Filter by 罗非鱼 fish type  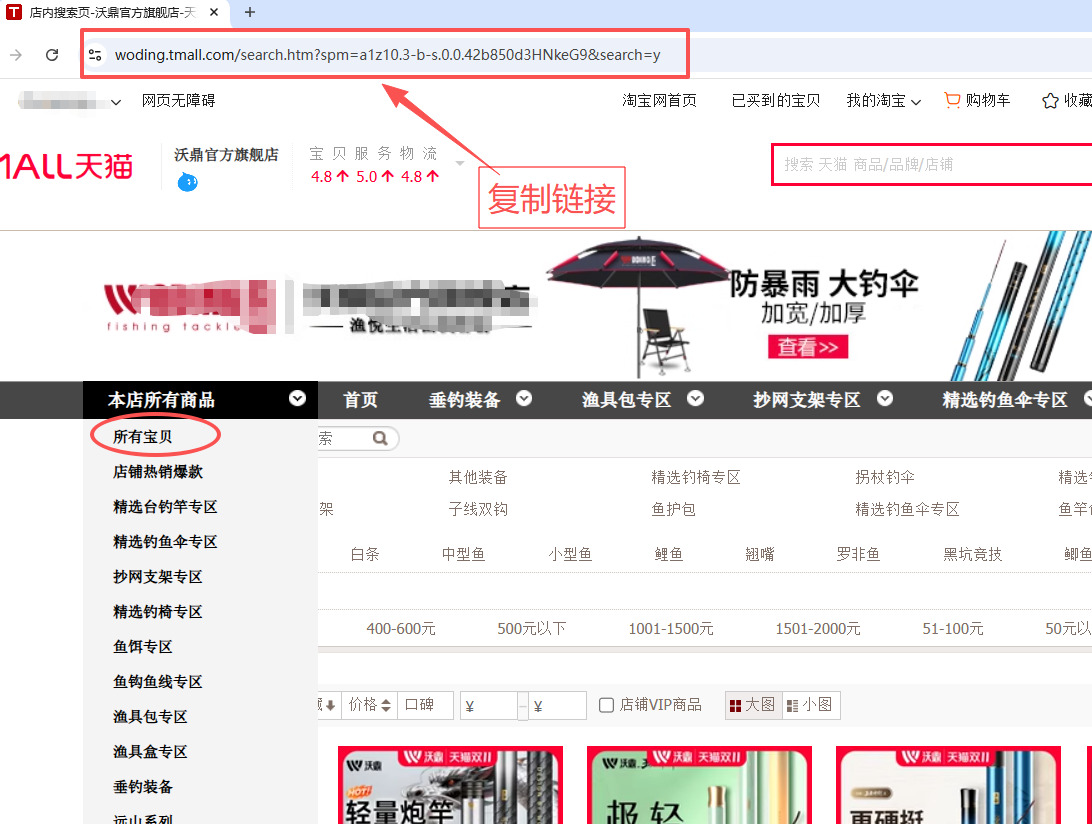[x=858, y=554]
